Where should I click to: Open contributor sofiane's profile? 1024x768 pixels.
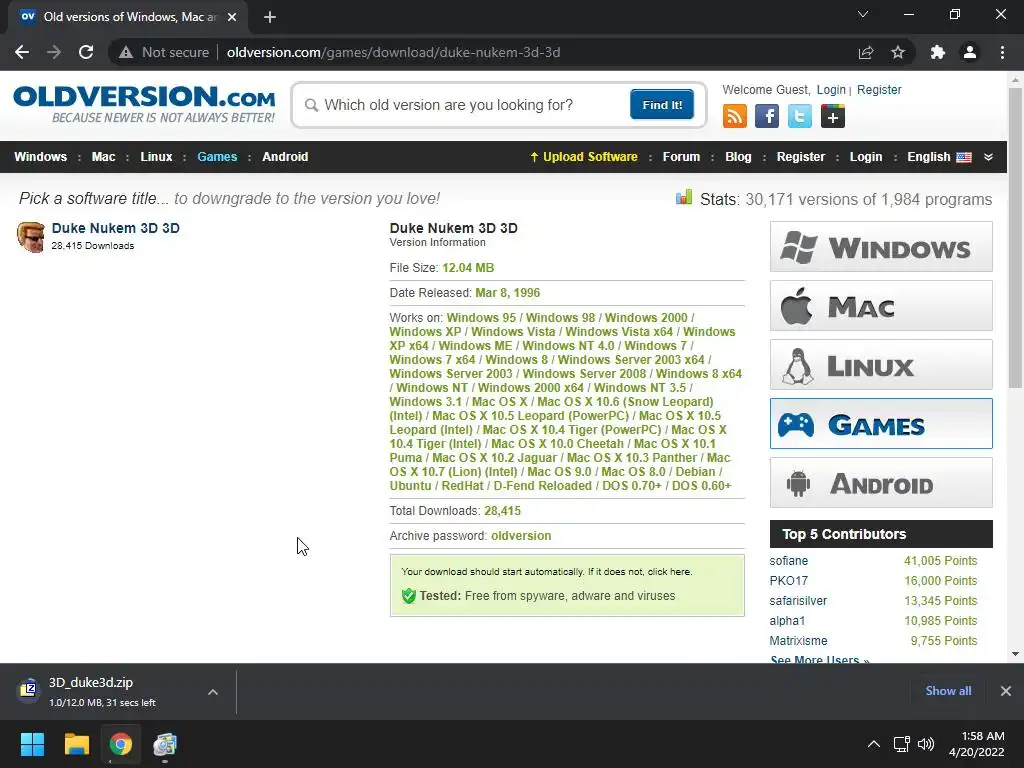pyautogui.click(x=788, y=561)
